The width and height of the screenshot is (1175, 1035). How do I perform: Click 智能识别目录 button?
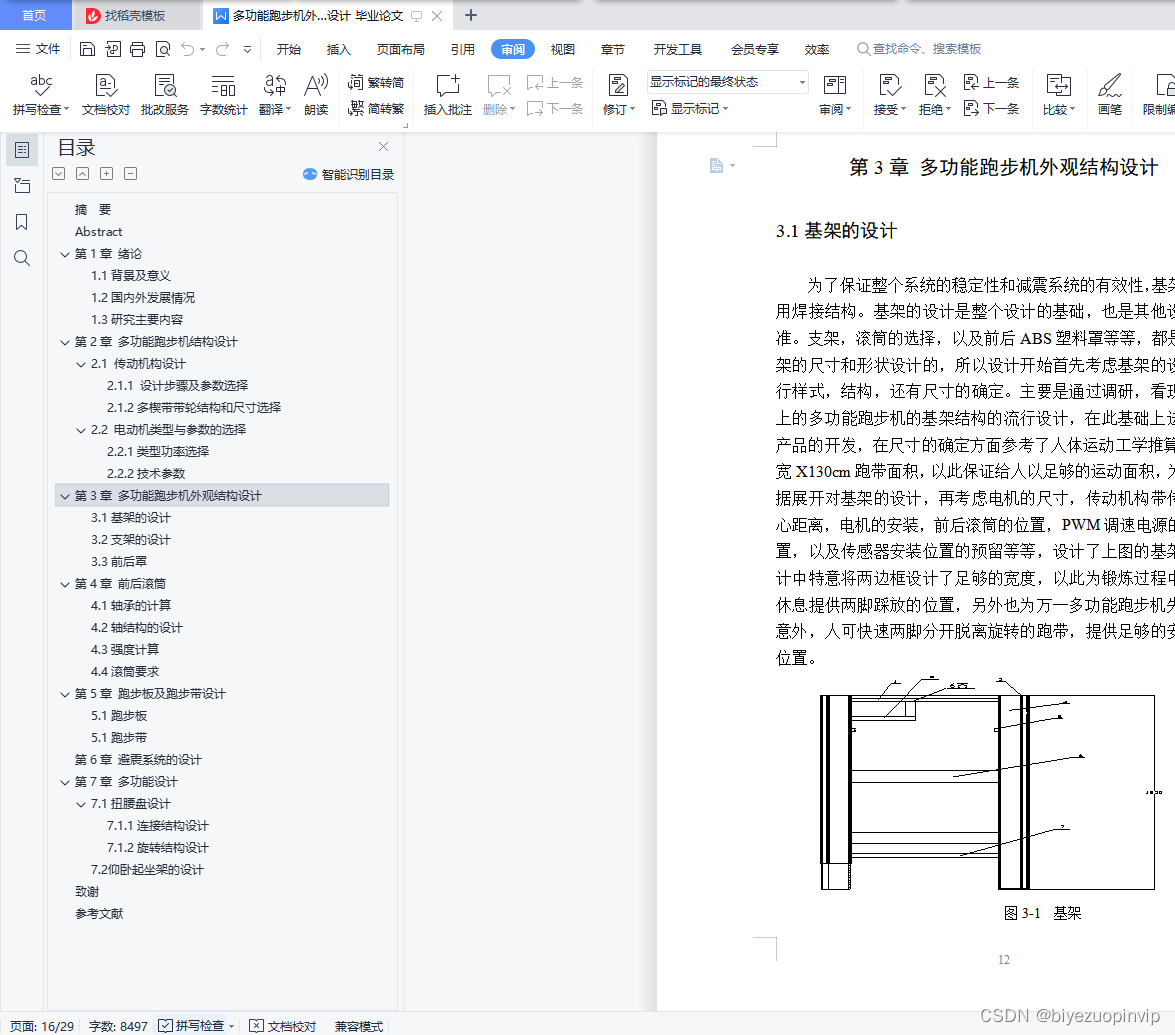coord(348,175)
